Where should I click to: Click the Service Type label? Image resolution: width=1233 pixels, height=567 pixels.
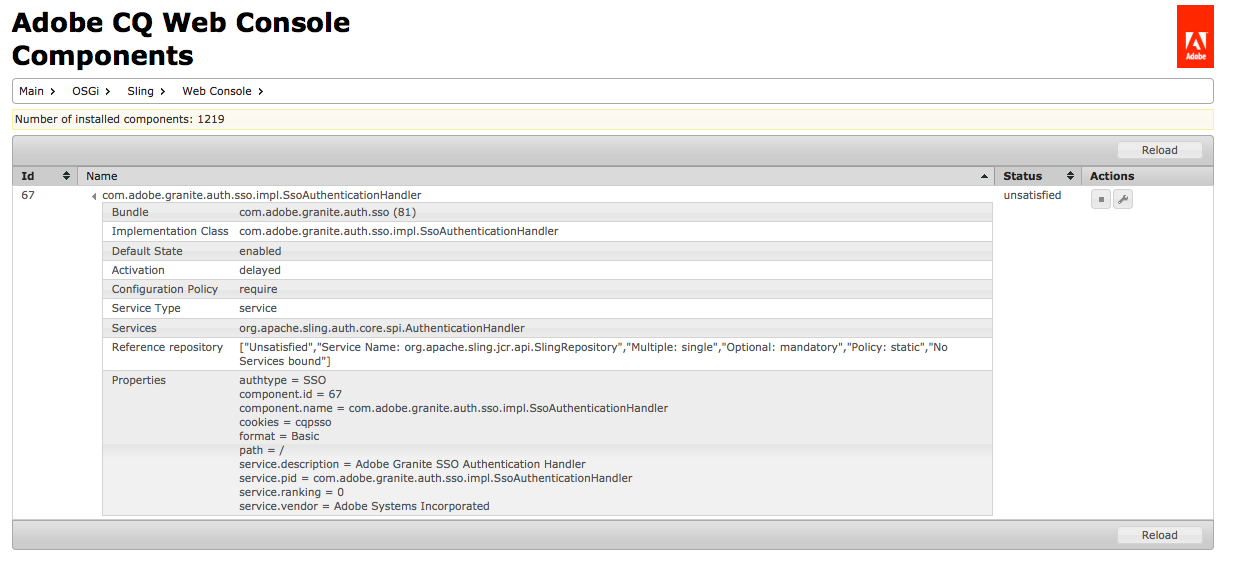(x=146, y=308)
